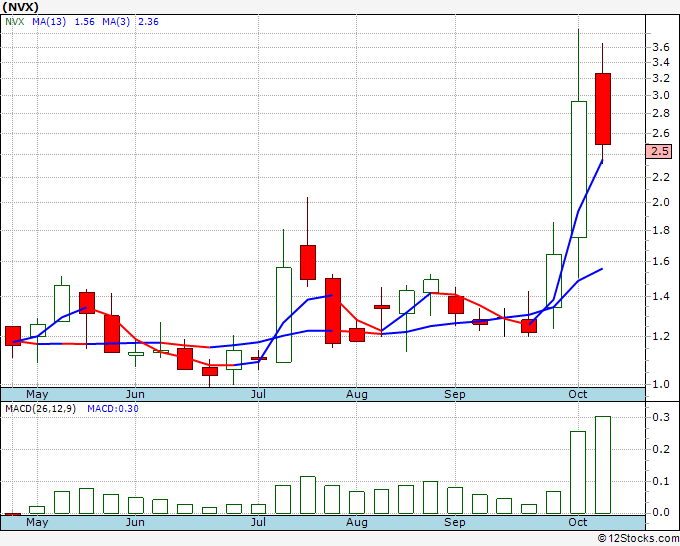Click the Sep label on the MACD axis
Screen dimensions: 680x546
(455, 522)
